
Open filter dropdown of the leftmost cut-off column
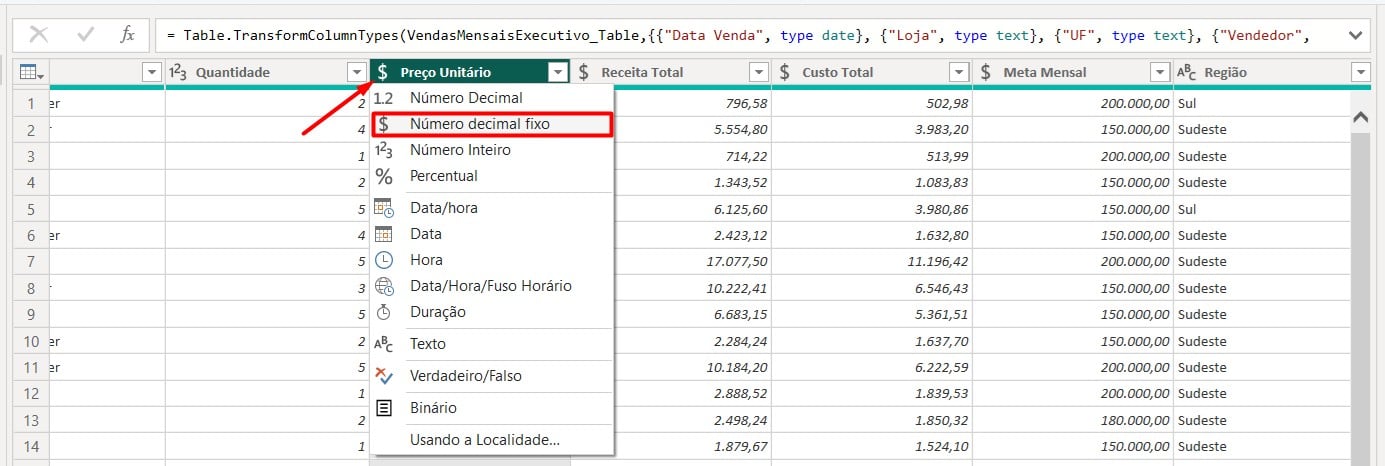click(x=152, y=72)
